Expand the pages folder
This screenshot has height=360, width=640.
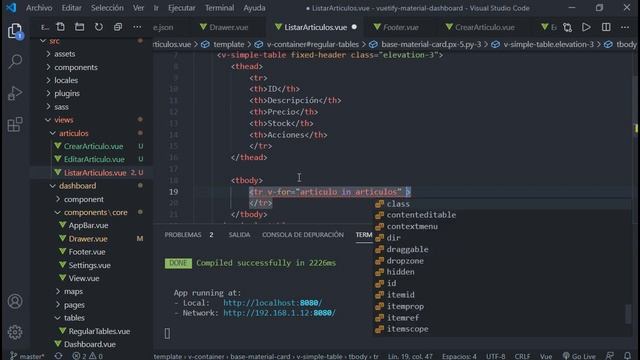coord(74,305)
